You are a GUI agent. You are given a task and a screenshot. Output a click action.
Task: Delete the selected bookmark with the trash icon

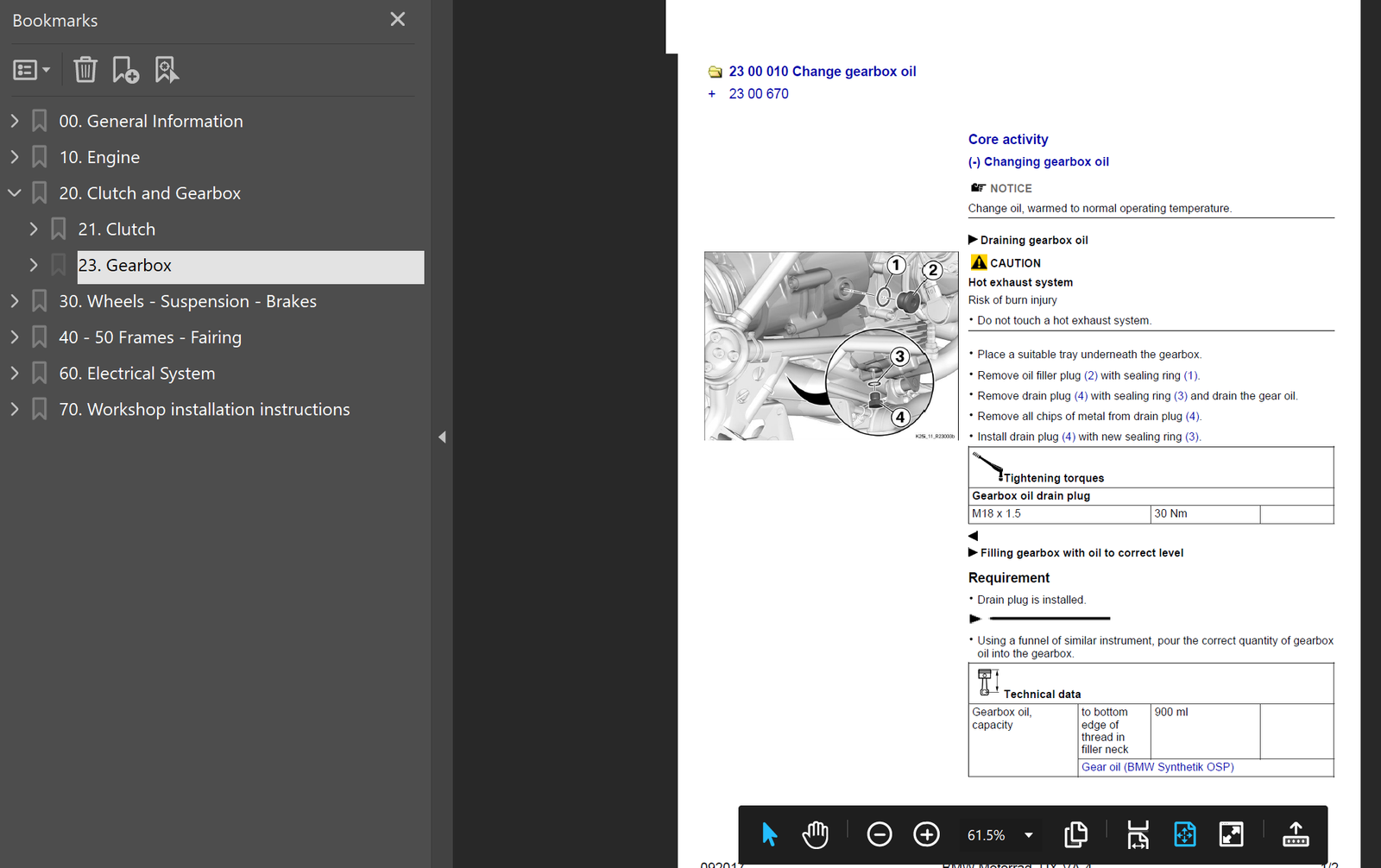coord(85,70)
